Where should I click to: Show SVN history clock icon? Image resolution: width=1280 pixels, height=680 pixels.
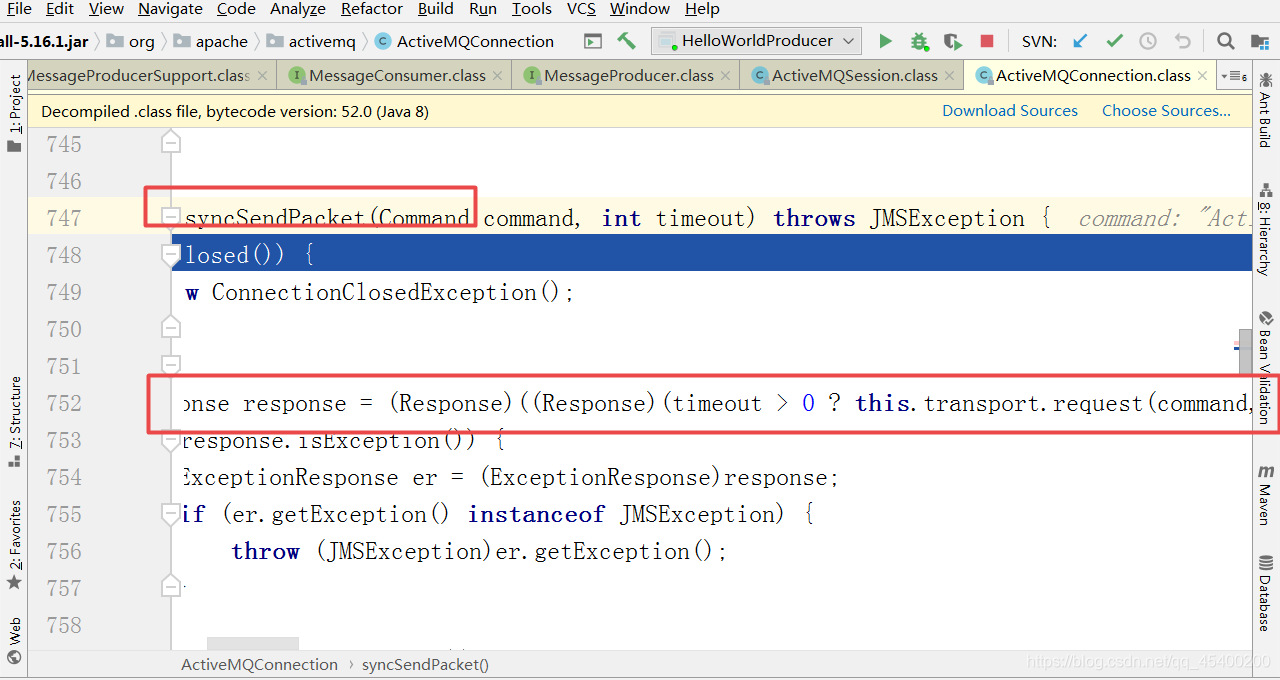[x=1148, y=41]
